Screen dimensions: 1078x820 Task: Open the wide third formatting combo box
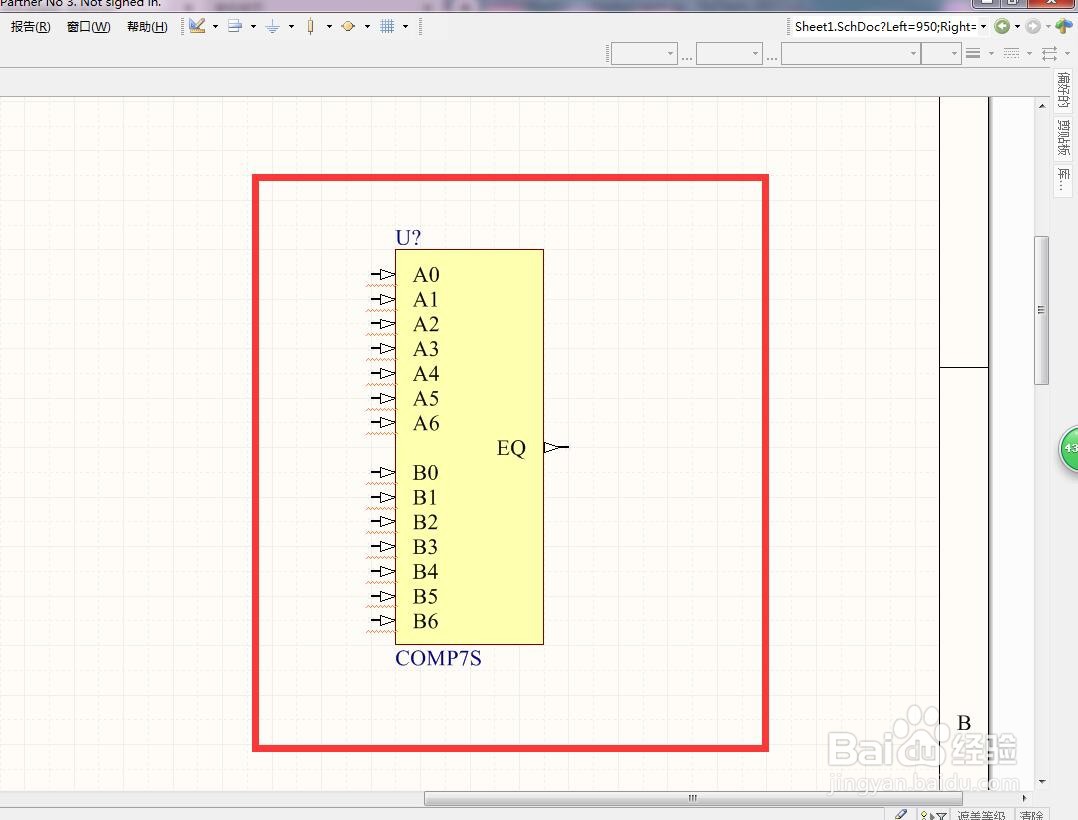[850, 54]
